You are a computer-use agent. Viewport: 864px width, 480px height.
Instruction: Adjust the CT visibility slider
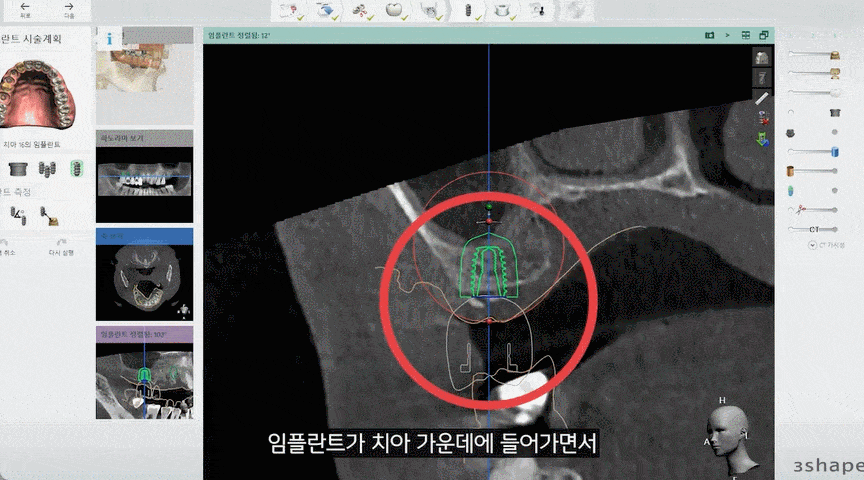coord(814,229)
